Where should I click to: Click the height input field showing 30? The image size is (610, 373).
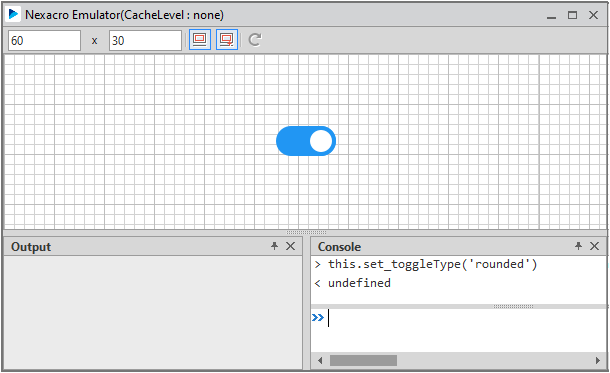(x=145, y=40)
